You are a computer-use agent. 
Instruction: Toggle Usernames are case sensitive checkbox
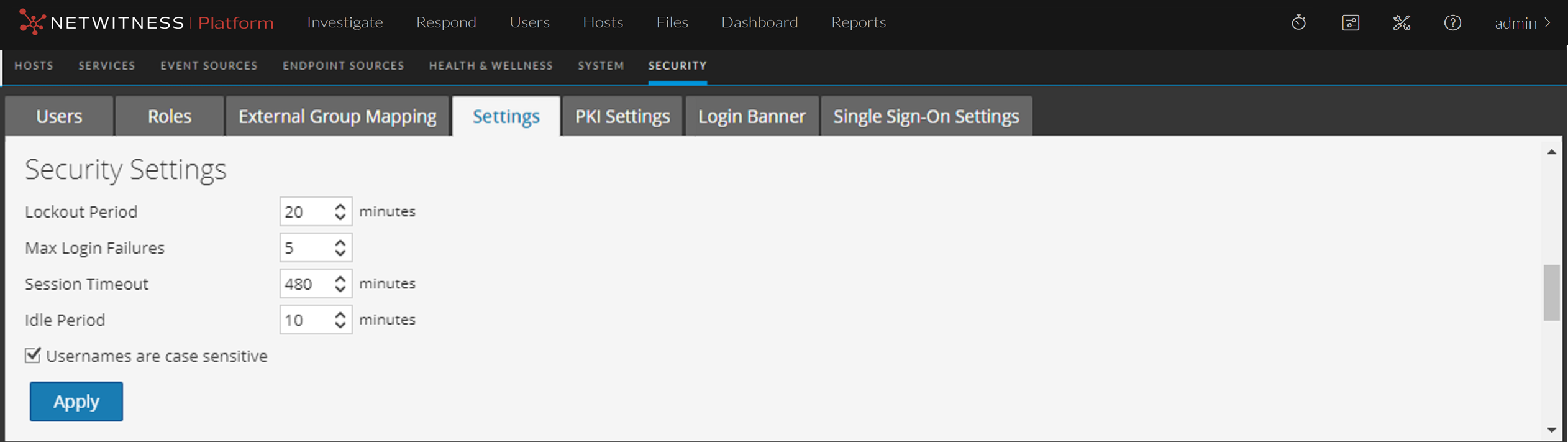coord(33,356)
